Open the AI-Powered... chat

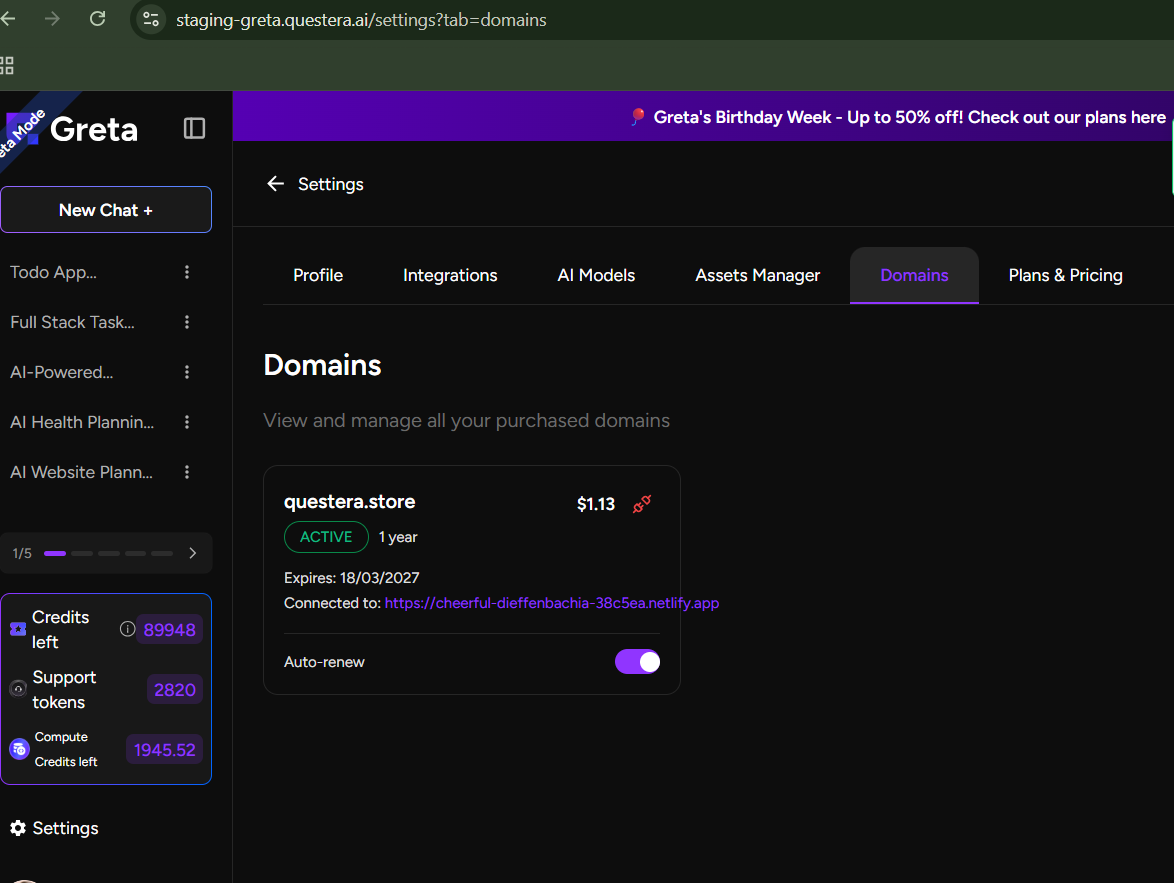61,372
